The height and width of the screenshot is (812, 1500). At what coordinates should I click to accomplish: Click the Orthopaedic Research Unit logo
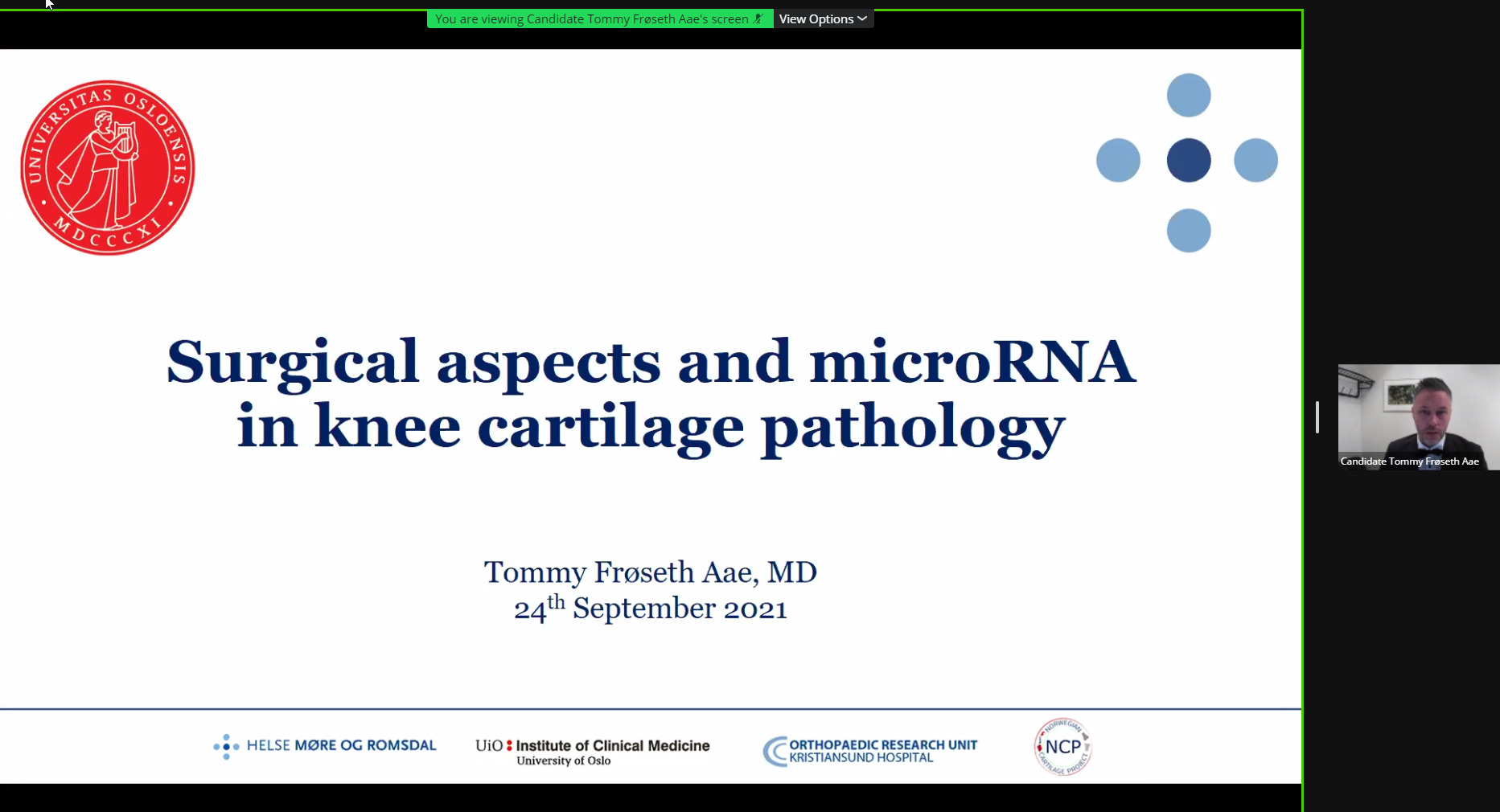(x=870, y=751)
